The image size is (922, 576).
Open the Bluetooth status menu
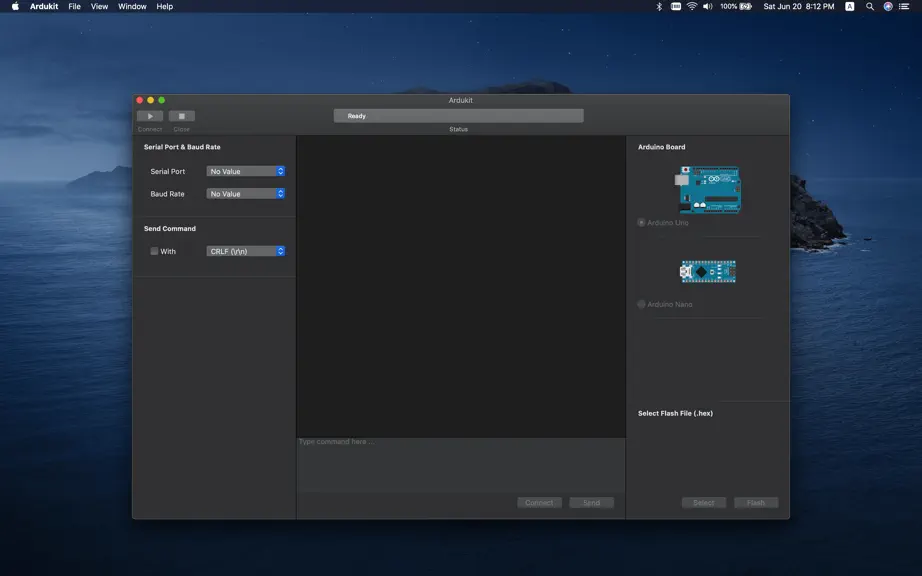pyautogui.click(x=659, y=6)
